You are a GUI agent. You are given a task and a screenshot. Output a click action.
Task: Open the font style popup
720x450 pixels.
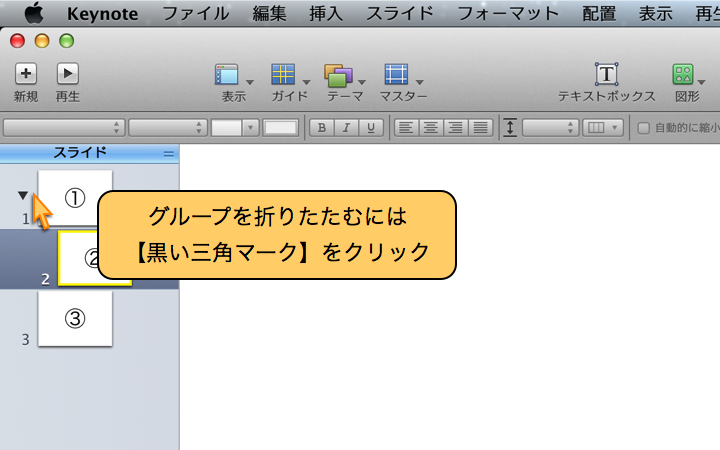pyautogui.click(x=168, y=128)
